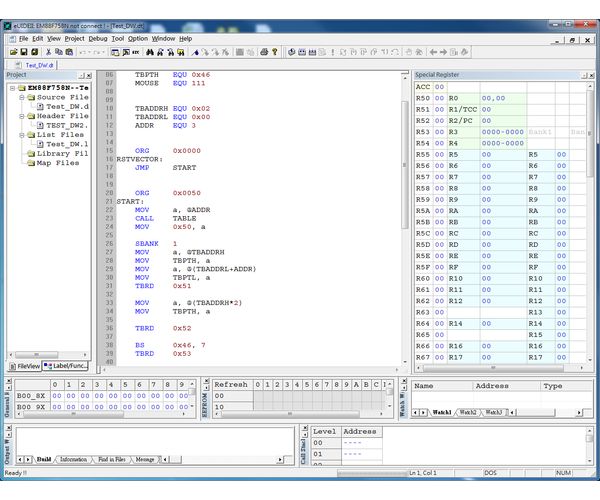This screenshot has height=500, width=600.
Task: Close the Project panel with its X icon
Action: (89, 75)
